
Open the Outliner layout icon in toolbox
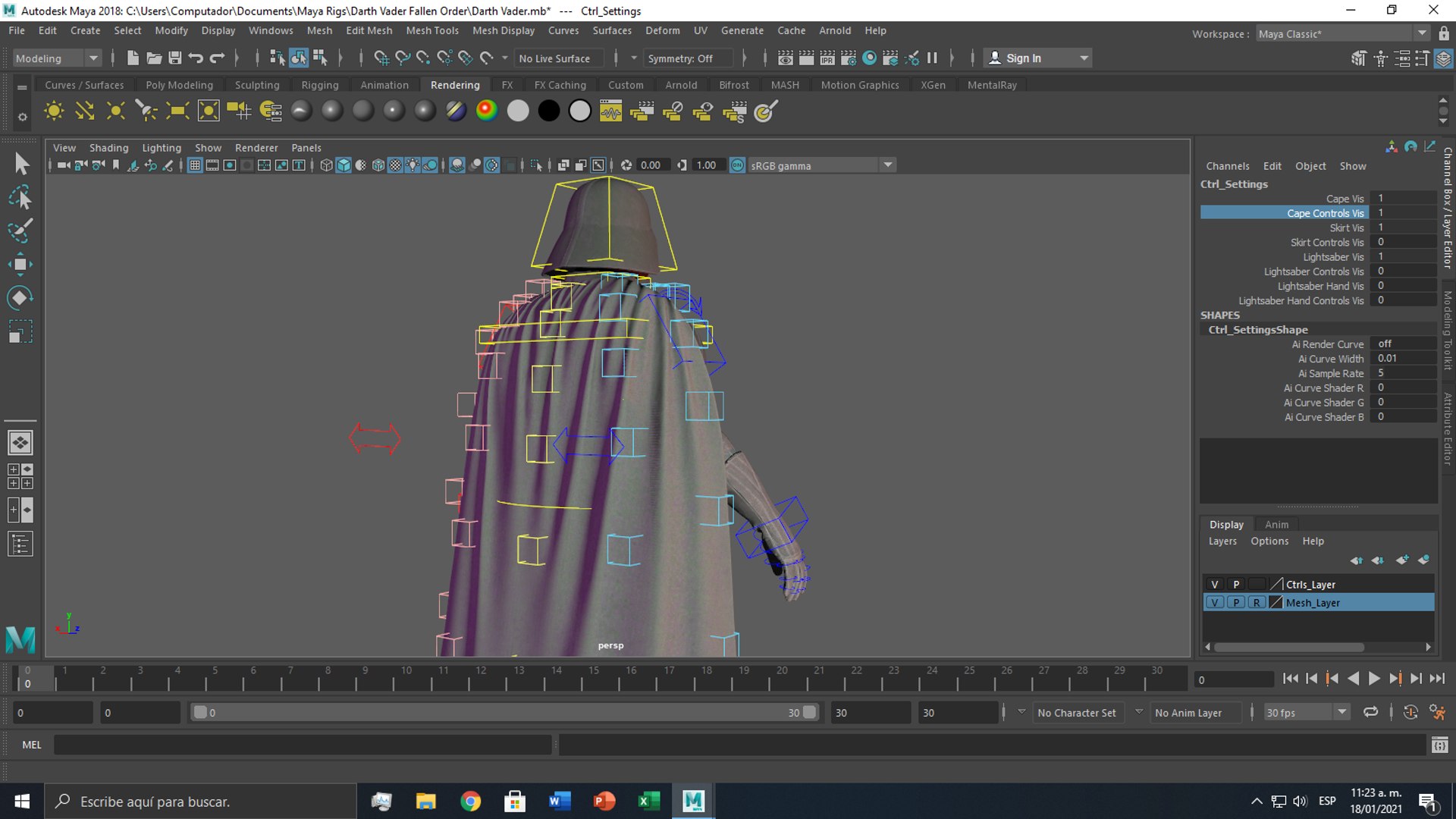(20, 544)
